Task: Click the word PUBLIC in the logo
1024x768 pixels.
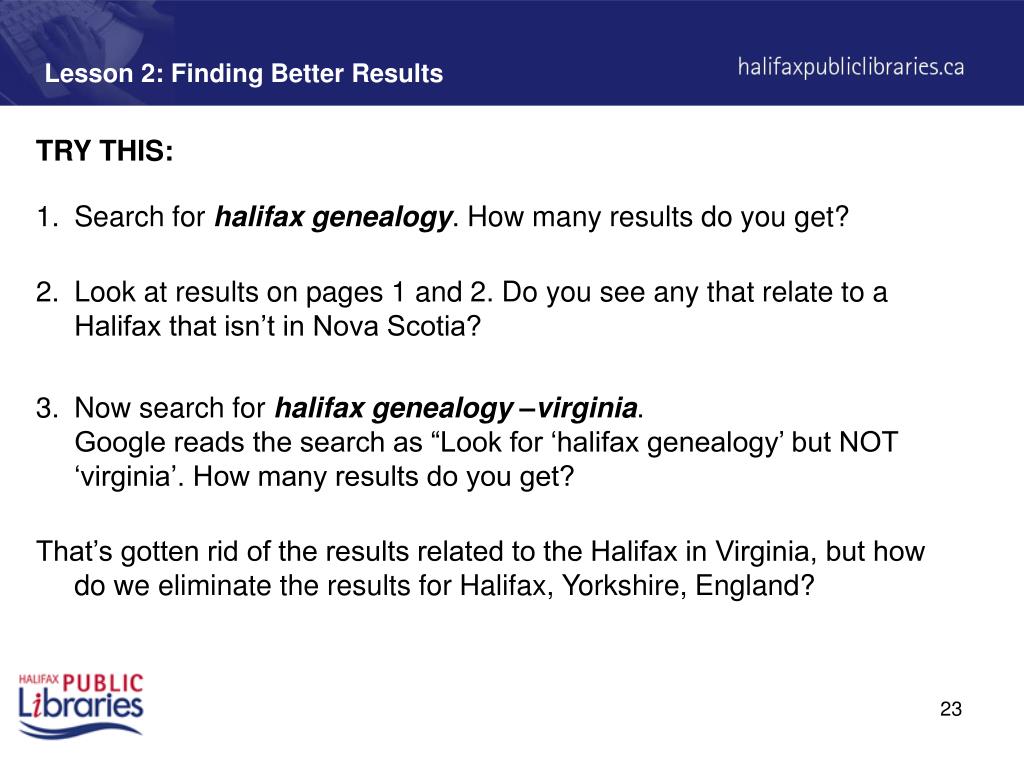Action: (103, 684)
